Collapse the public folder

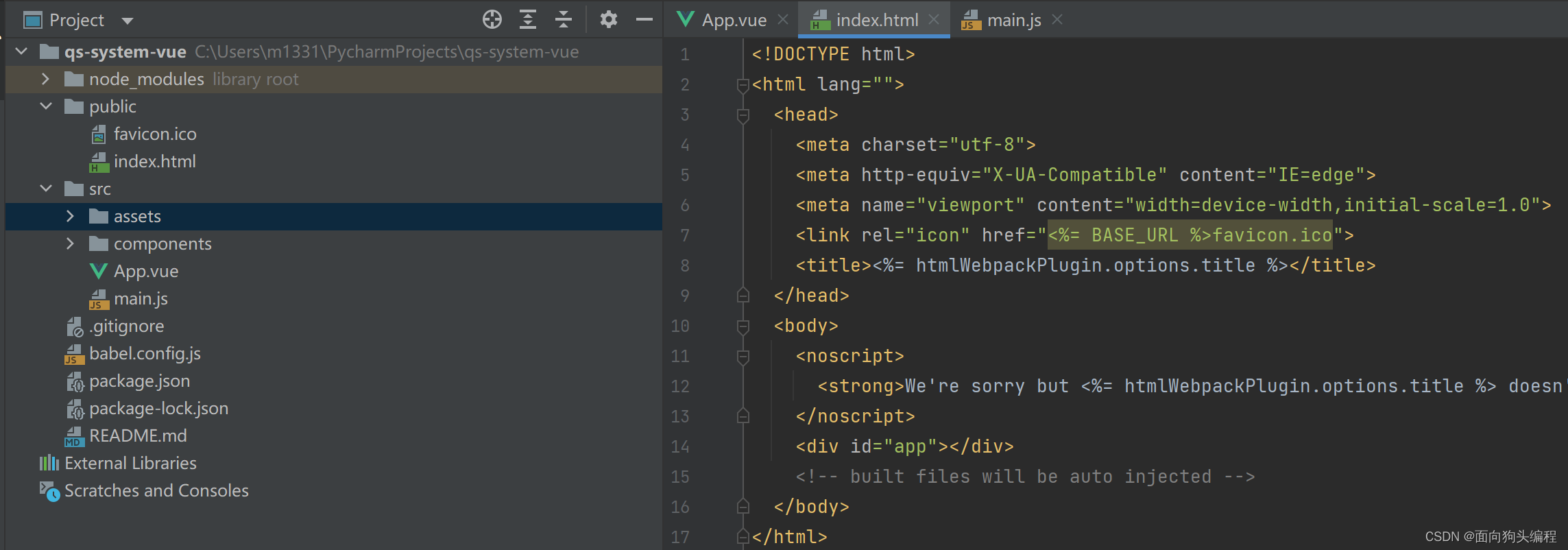45,106
